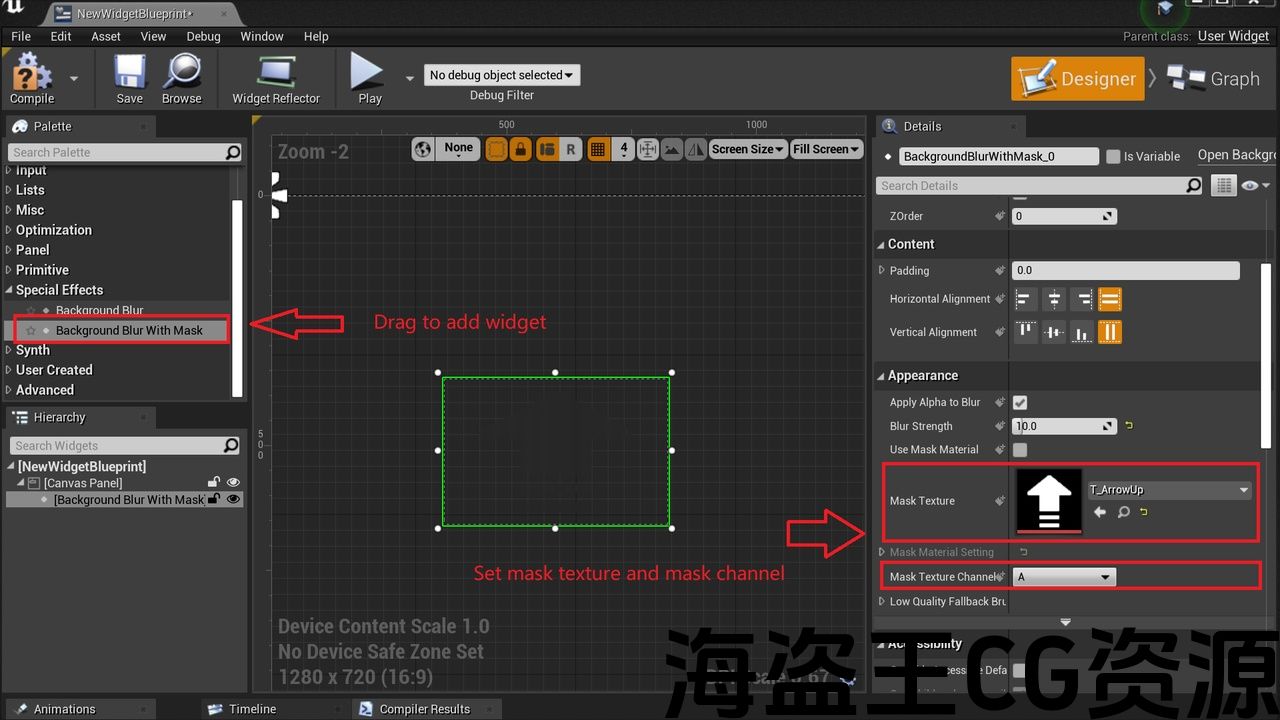This screenshot has height=720, width=1280.
Task: Check the Is Variable checkbox
Action: pos(1113,156)
